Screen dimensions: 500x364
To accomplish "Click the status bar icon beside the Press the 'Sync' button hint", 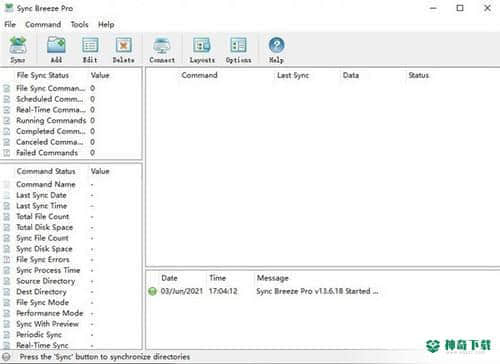I will (7, 357).
